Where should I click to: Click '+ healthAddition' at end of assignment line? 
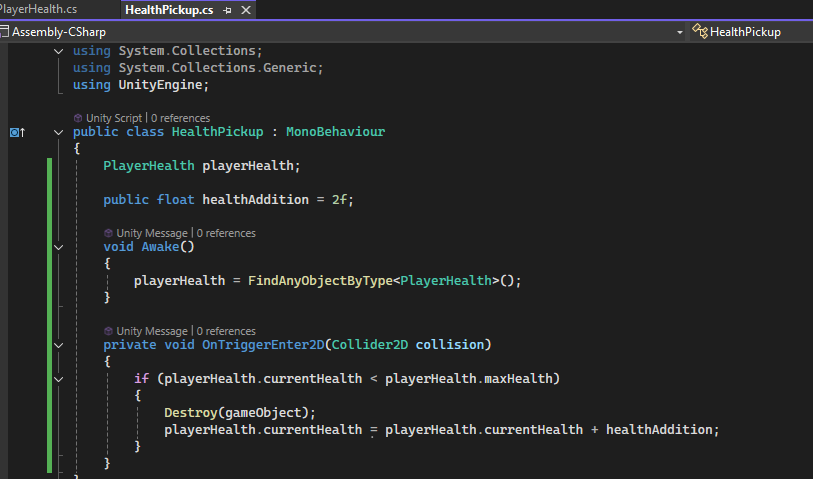[652, 430]
